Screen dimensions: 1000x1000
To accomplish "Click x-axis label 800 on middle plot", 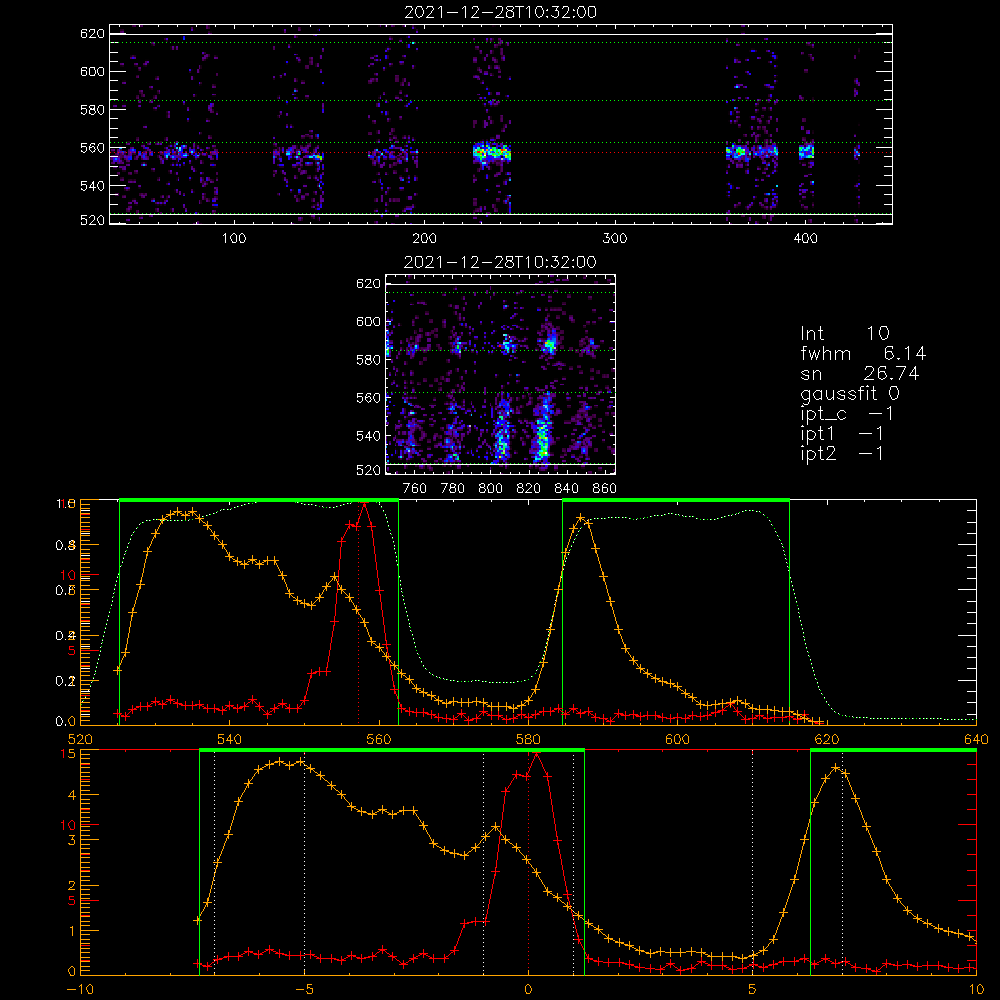I will point(490,489).
